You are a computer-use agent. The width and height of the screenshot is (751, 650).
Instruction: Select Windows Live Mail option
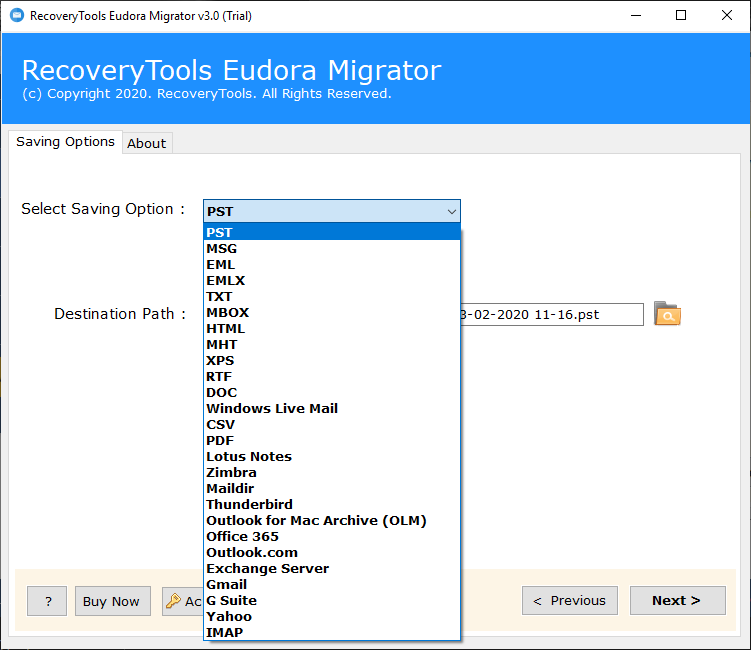pos(331,408)
